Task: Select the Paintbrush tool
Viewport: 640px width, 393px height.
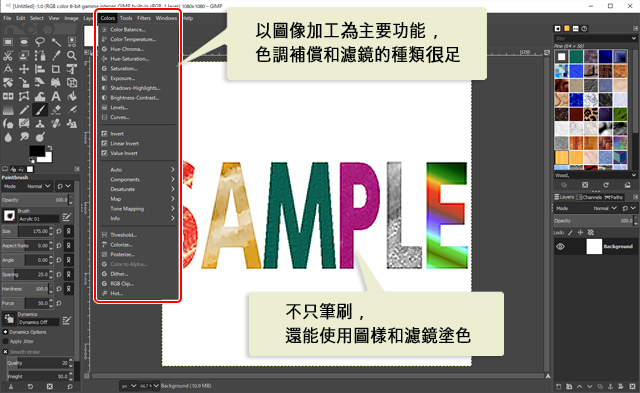Action: click(x=40, y=110)
